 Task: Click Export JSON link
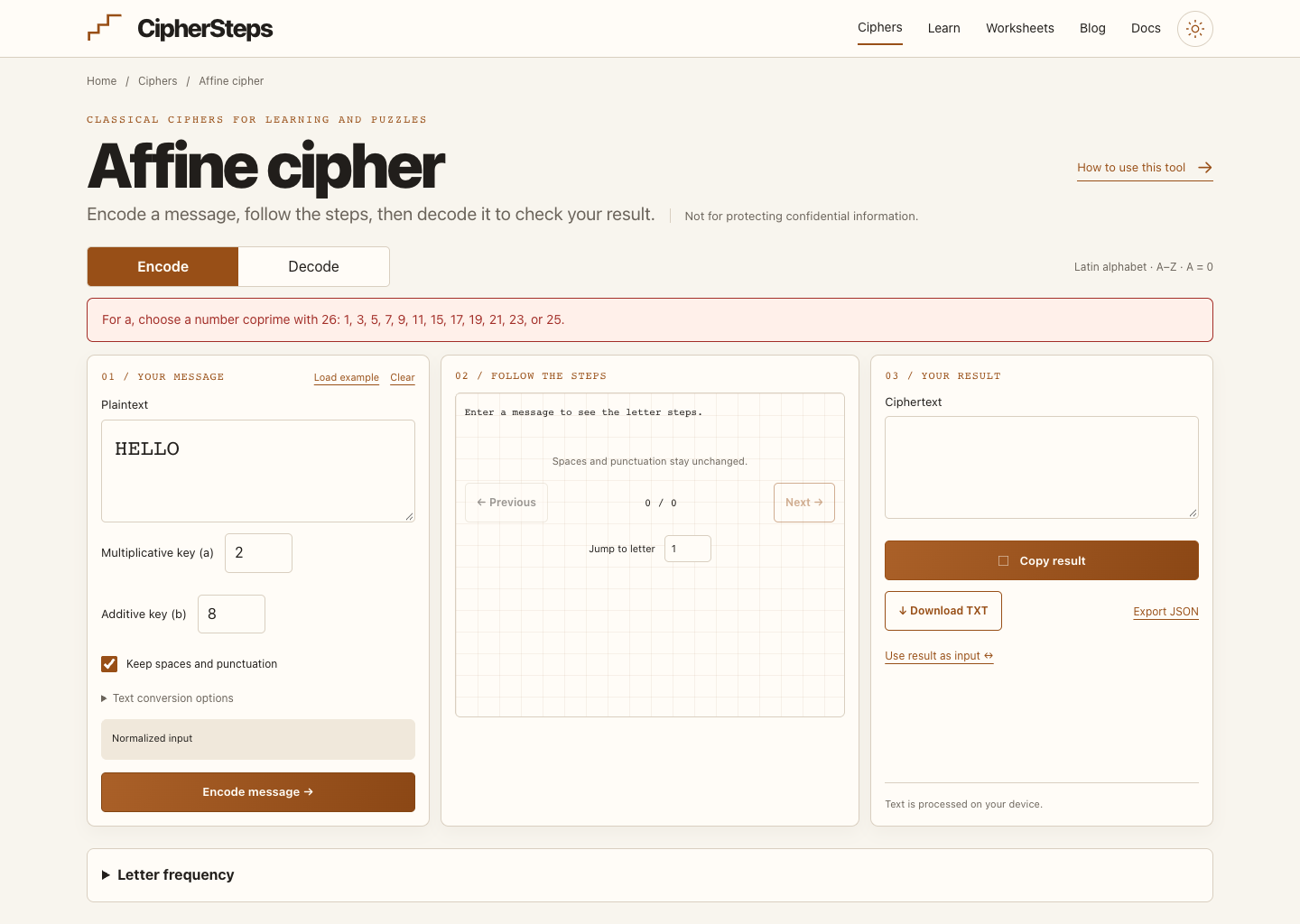tap(1166, 612)
